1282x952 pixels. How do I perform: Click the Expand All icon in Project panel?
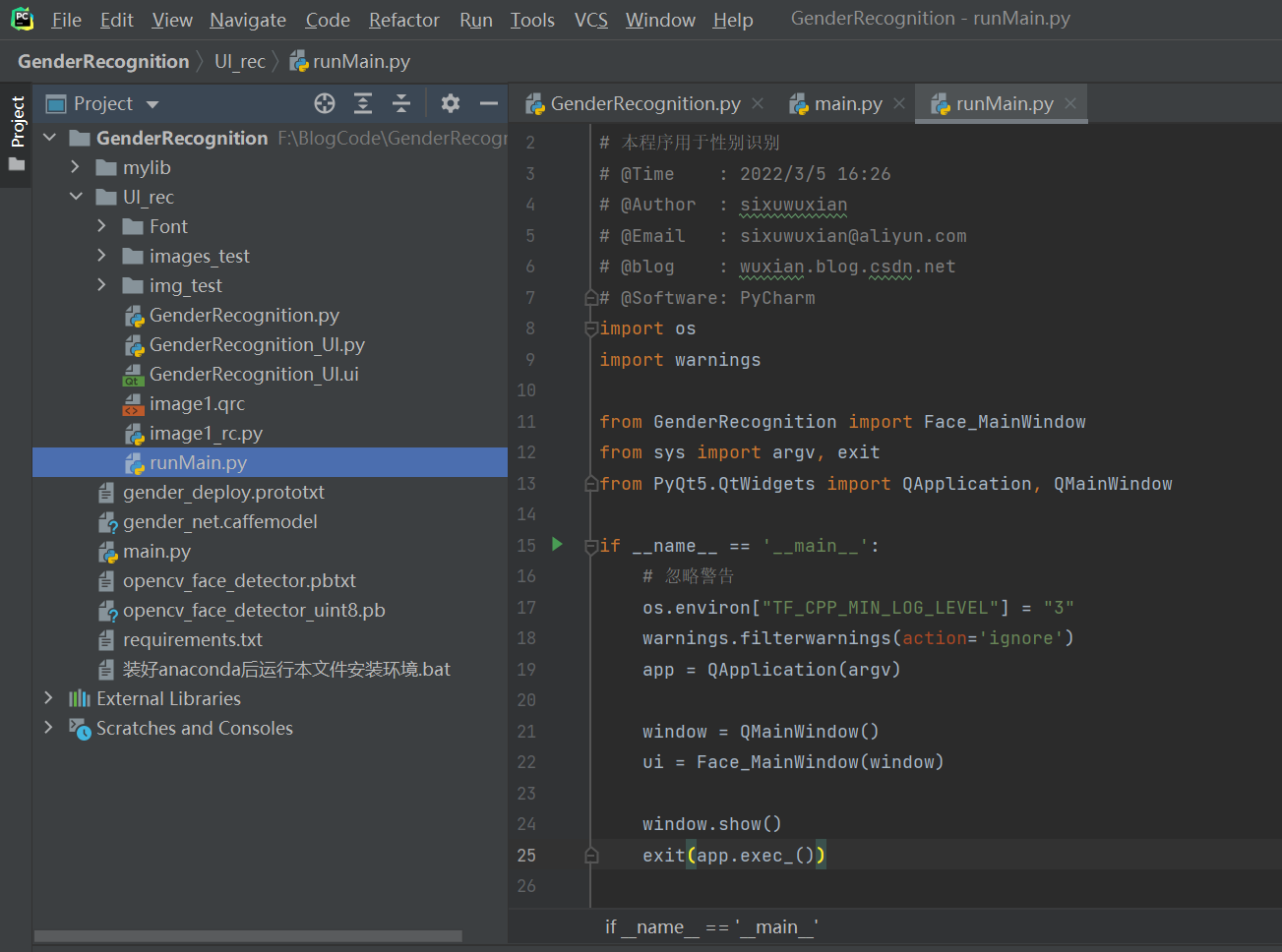click(363, 103)
